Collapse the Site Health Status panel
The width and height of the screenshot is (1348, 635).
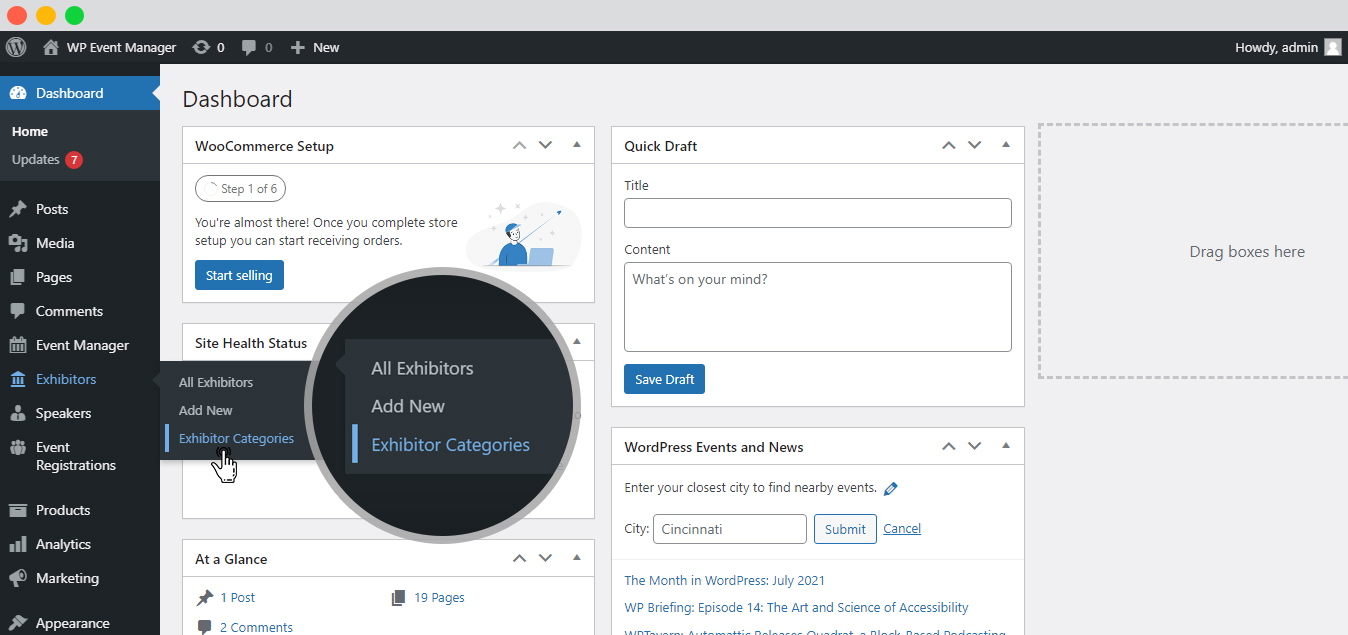[x=577, y=342]
